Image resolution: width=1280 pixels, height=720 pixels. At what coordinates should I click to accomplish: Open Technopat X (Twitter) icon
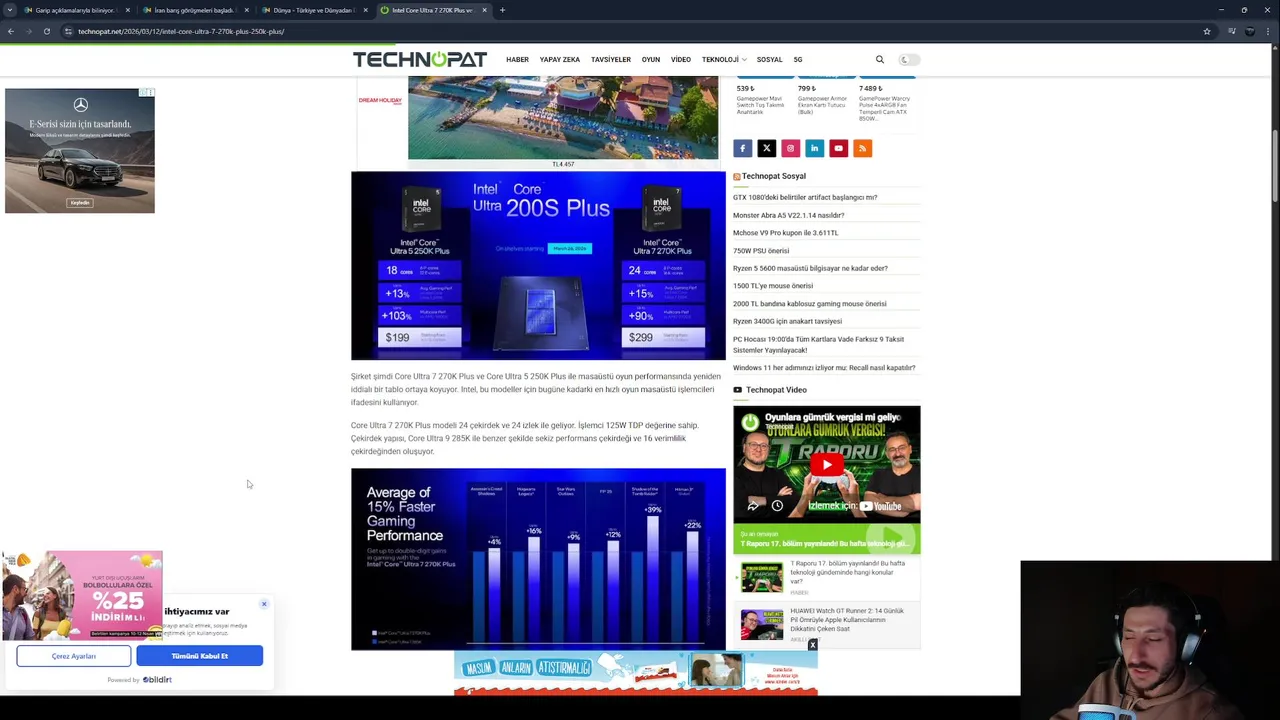(x=766, y=148)
